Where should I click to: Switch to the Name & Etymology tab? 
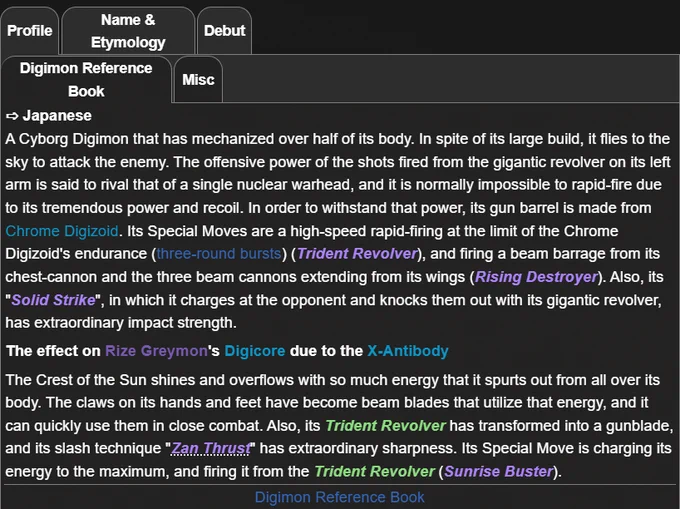tap(128, 31)
